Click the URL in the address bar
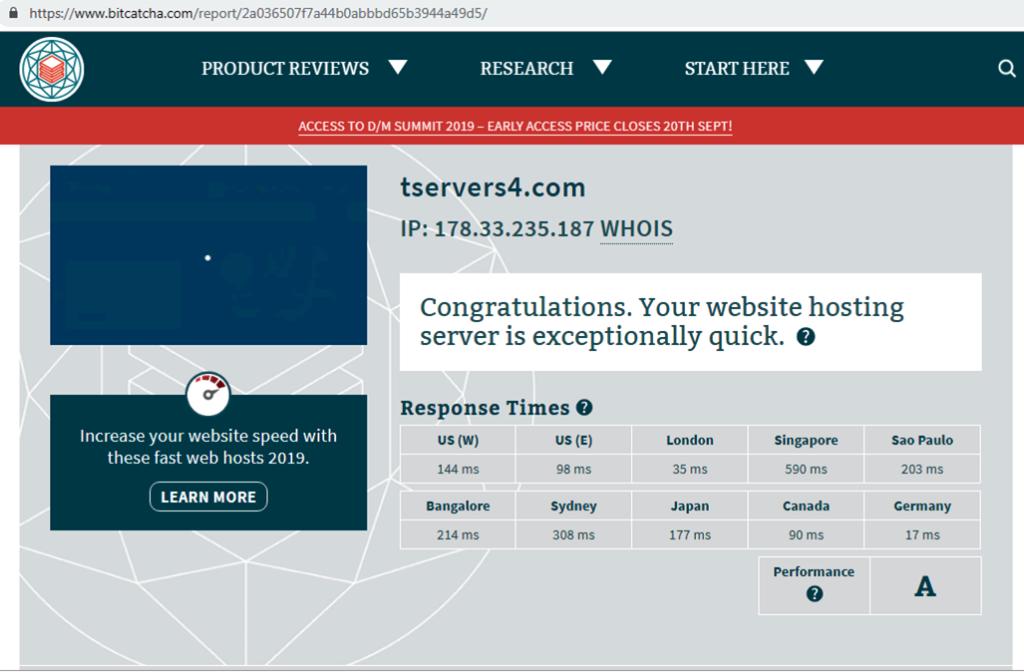Viewport: 1024px width, 672px height. tap(258, 13)
